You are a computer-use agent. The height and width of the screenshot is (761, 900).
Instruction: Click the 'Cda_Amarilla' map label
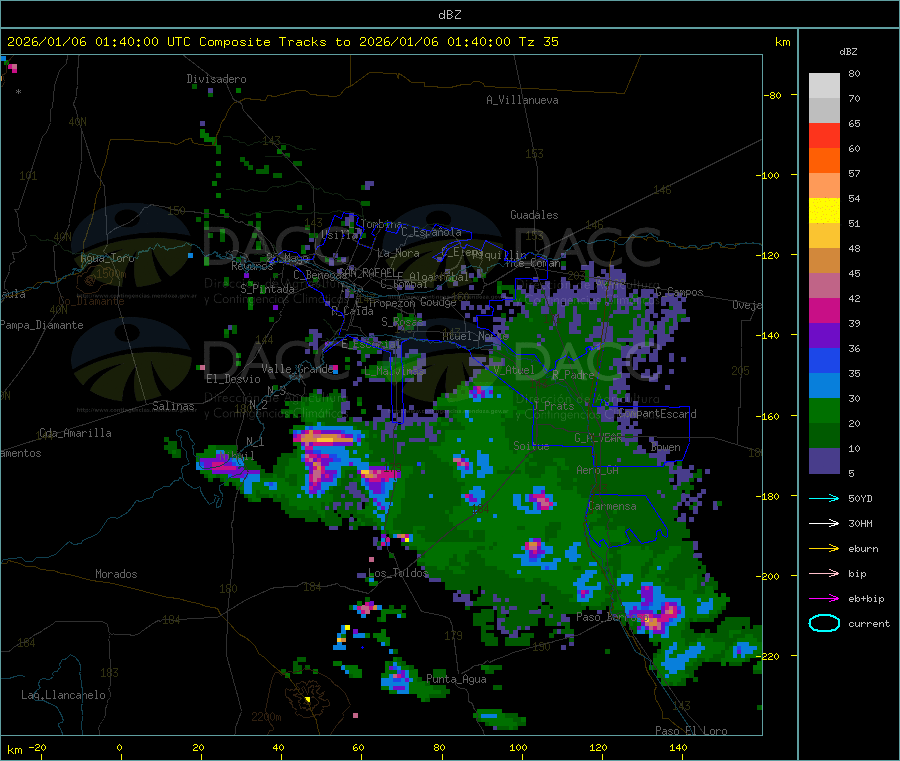[75, 433]
